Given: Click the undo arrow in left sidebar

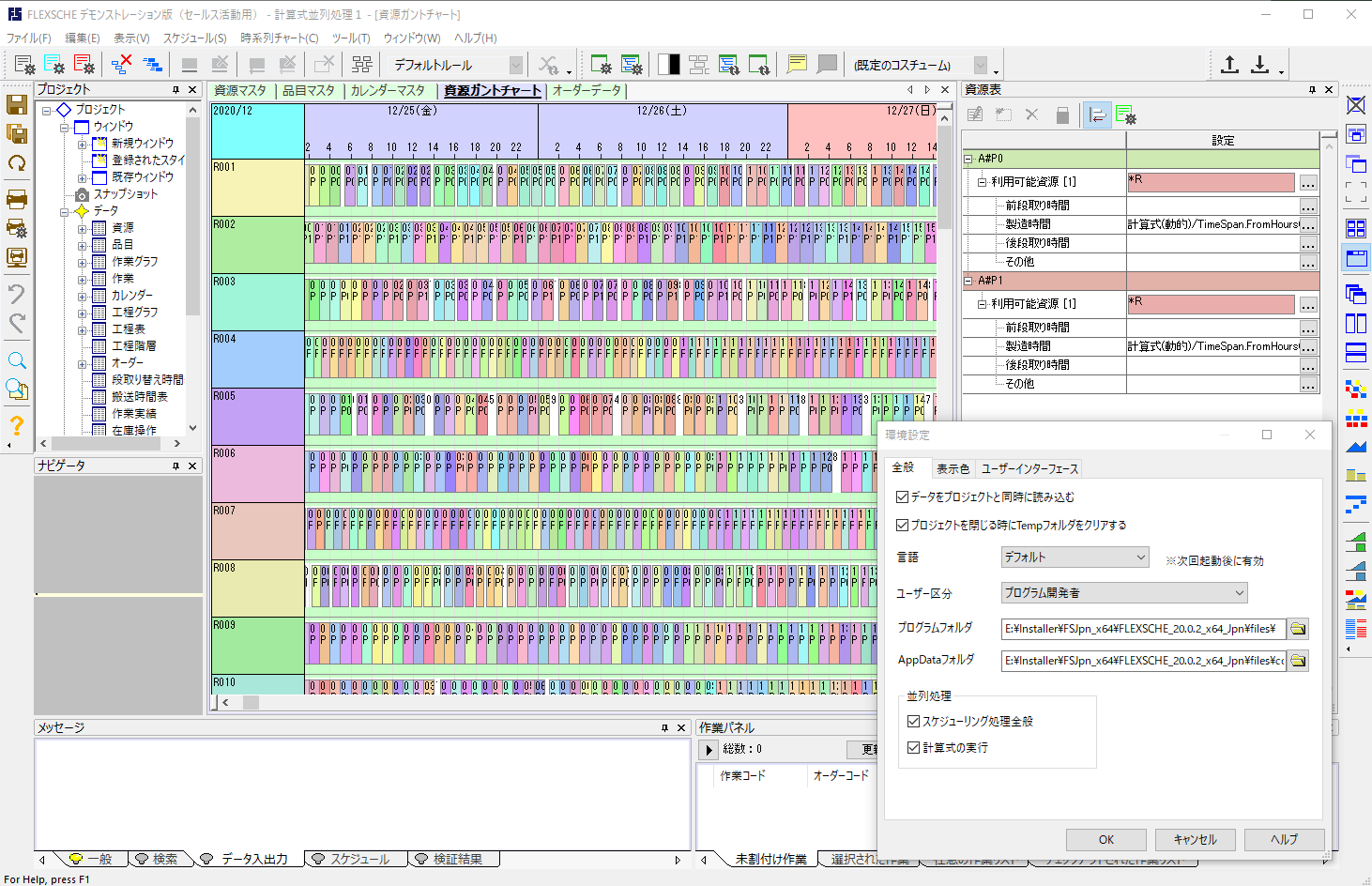Looking at the screenshot, I should [17, 294].
